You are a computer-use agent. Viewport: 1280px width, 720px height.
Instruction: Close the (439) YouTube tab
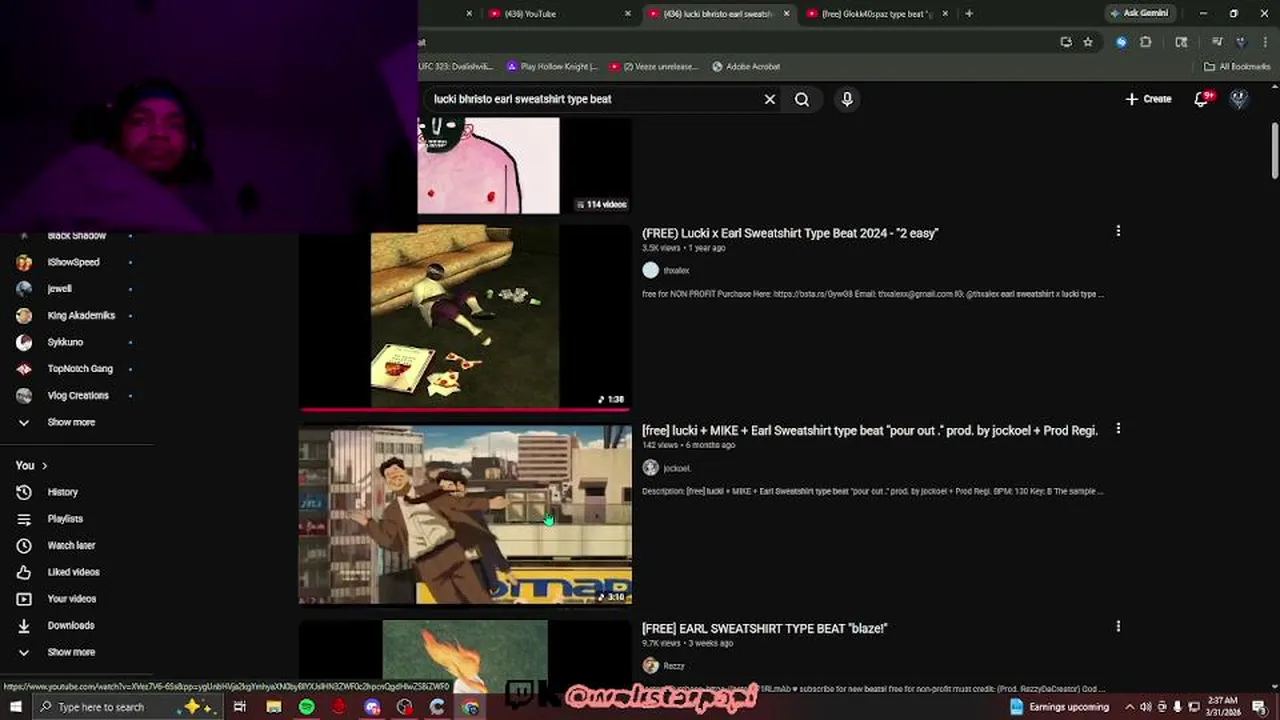point(628,14)
